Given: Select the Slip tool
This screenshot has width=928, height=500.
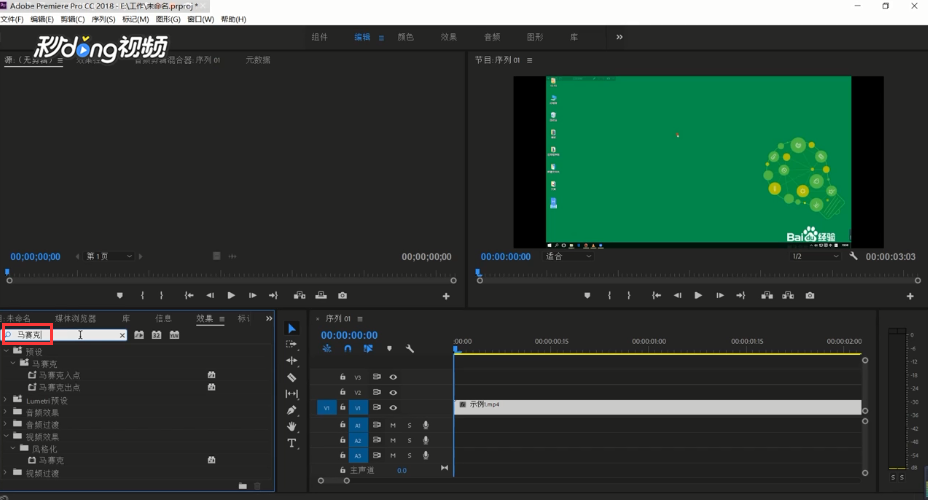Looking at the screenshot, I should point(292,393).
